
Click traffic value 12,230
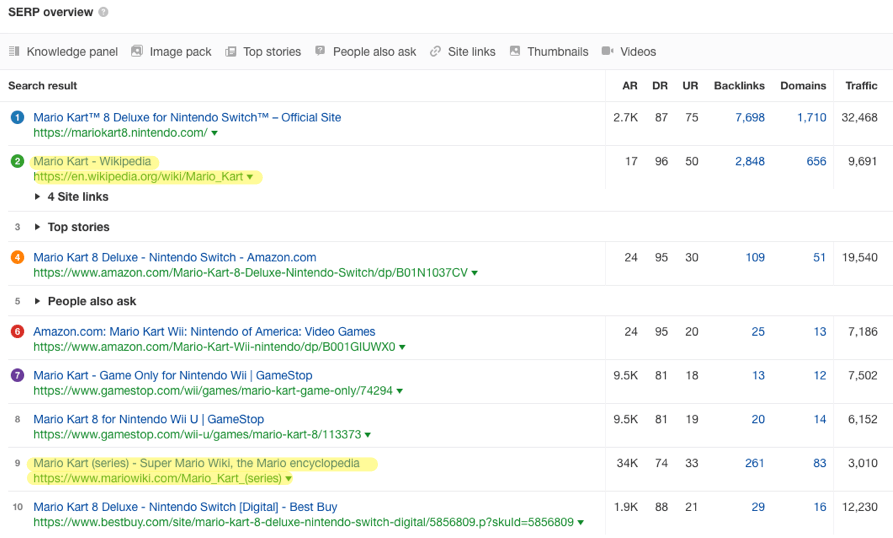click(859, 507)
